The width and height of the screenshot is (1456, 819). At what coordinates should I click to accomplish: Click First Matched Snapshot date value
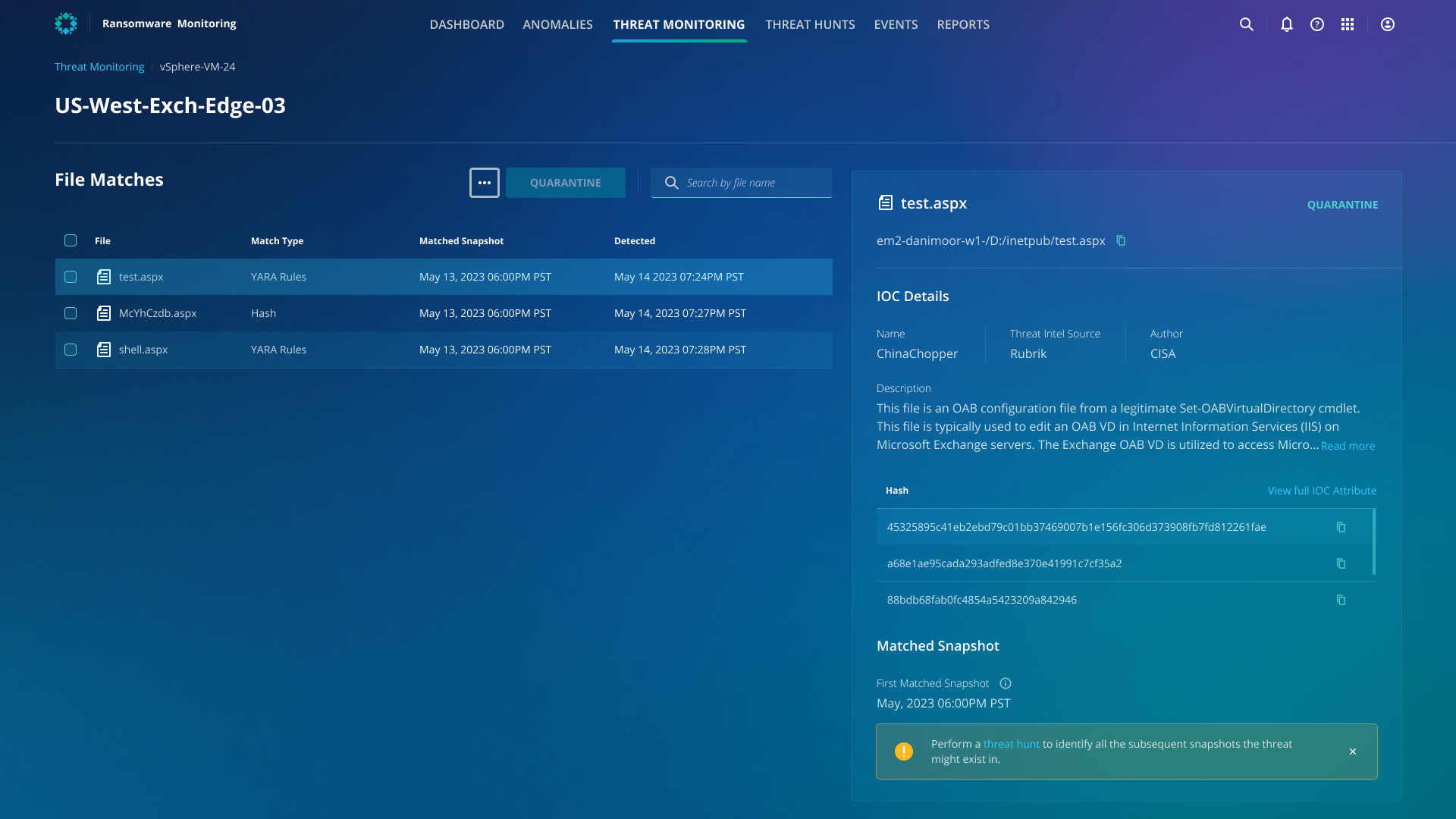943,703
